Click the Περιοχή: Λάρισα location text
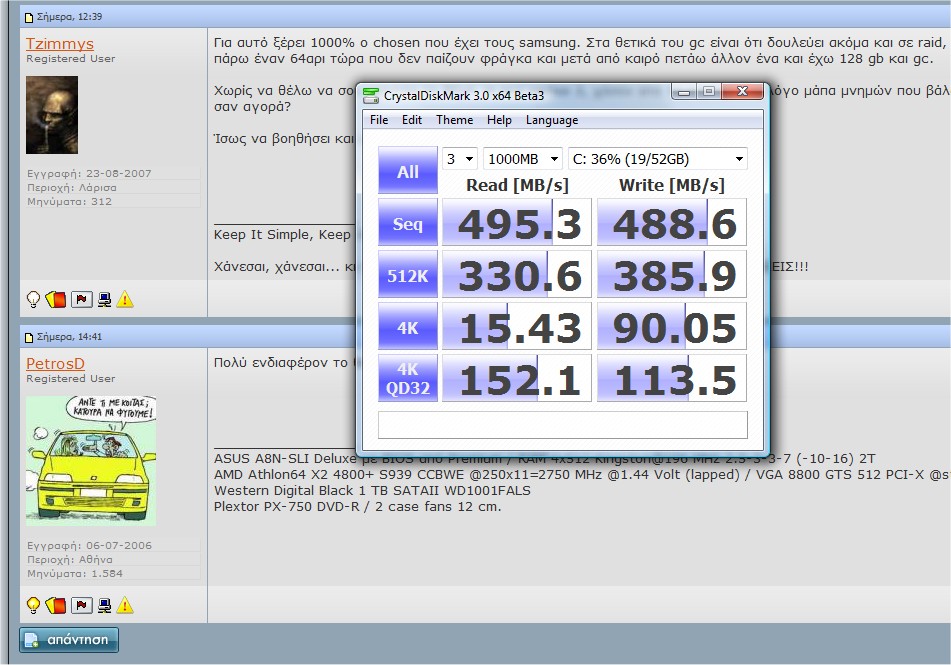This screenshot has width=951, height=665. [x=72, y=188]
